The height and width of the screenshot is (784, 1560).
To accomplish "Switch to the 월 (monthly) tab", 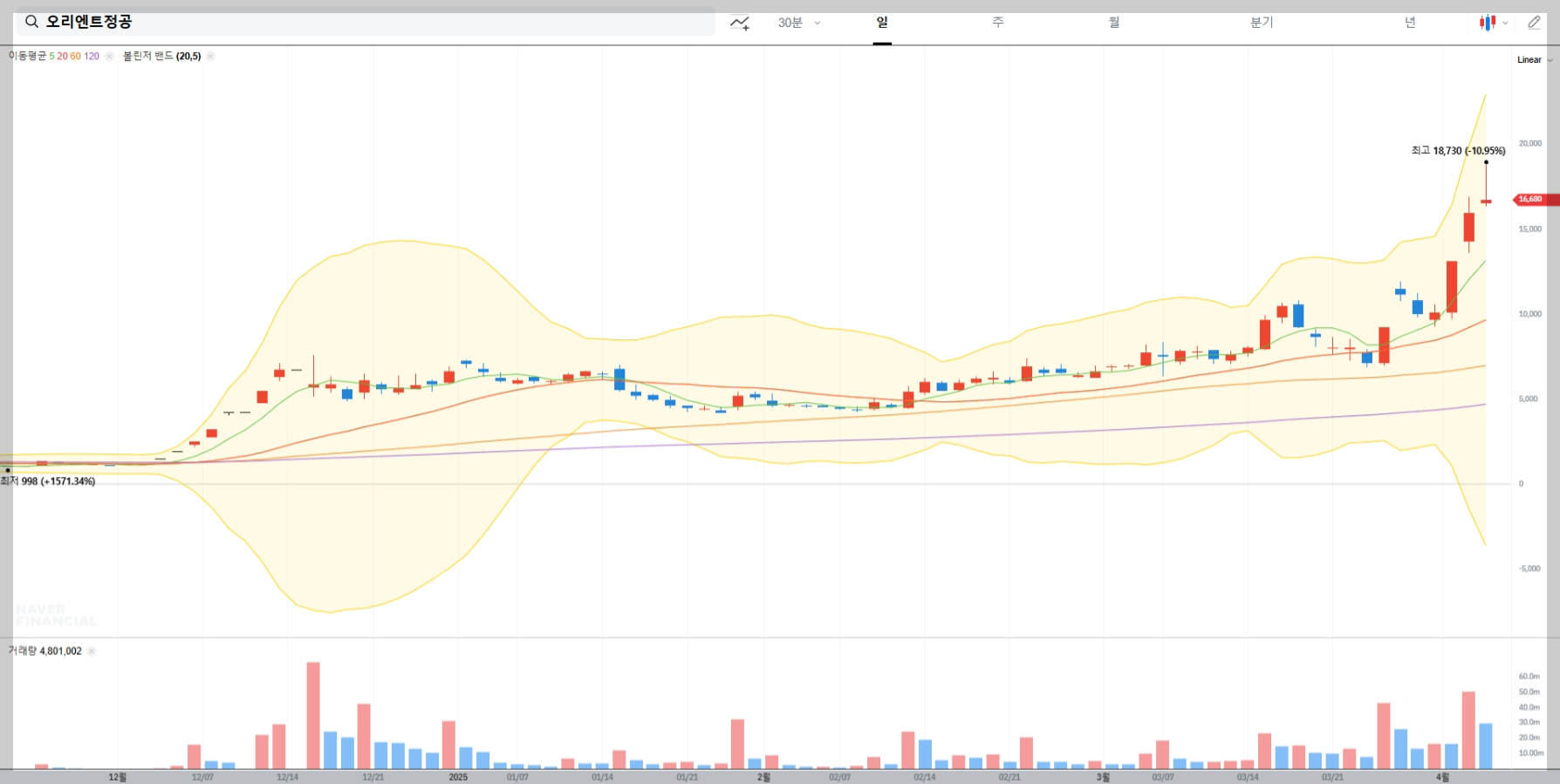I will pos(1114,23).
